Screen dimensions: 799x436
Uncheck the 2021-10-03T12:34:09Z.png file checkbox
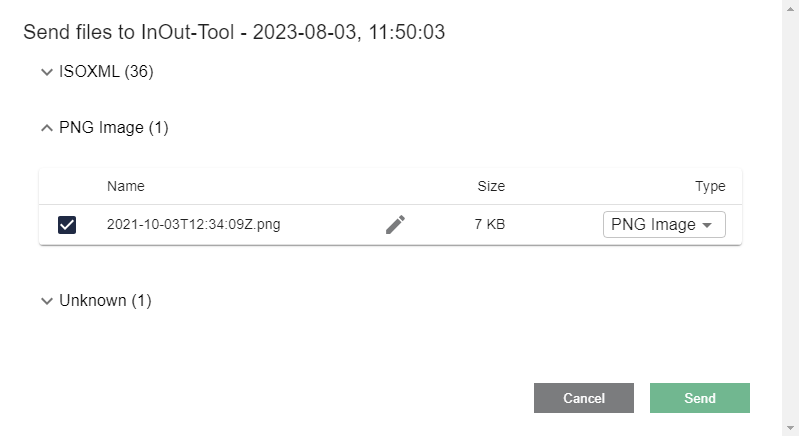point(67,225)
